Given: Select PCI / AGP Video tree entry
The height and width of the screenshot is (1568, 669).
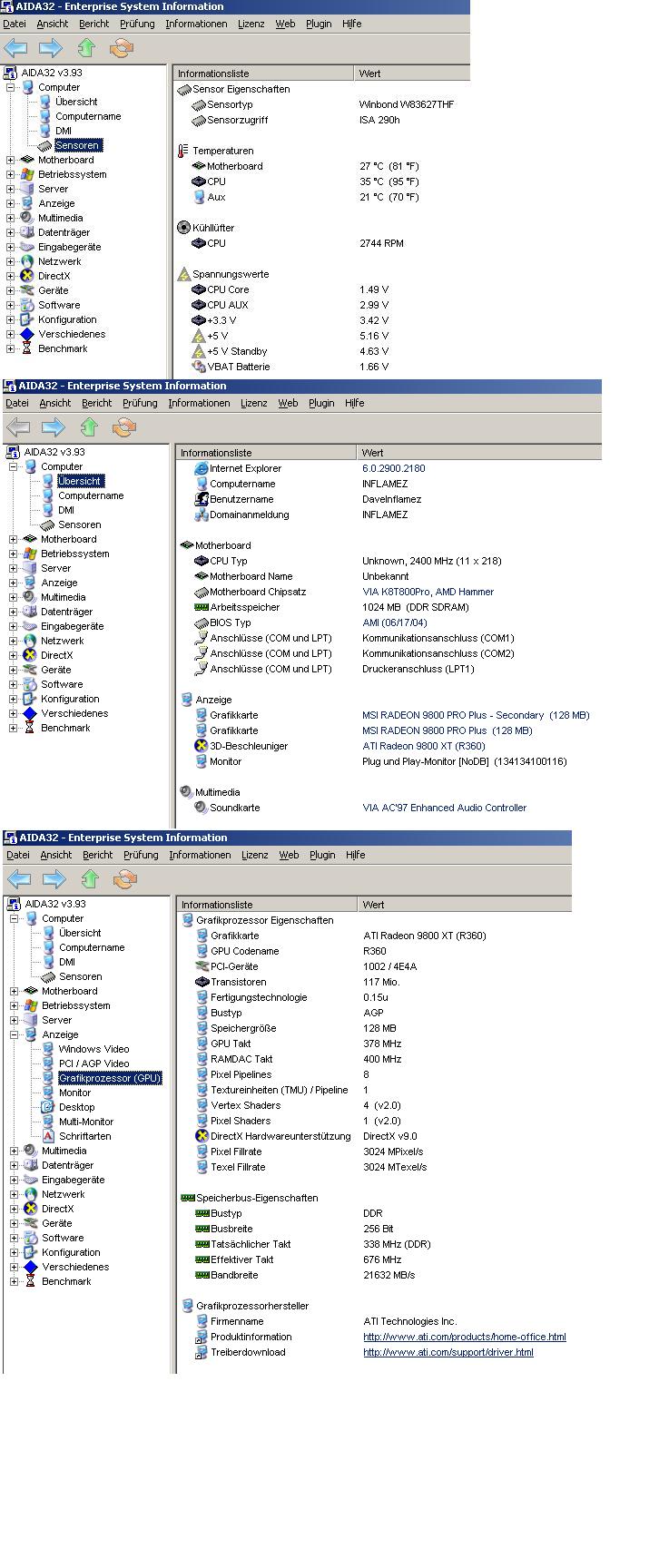Looking at the screenshot, I should click(93, 1063).
